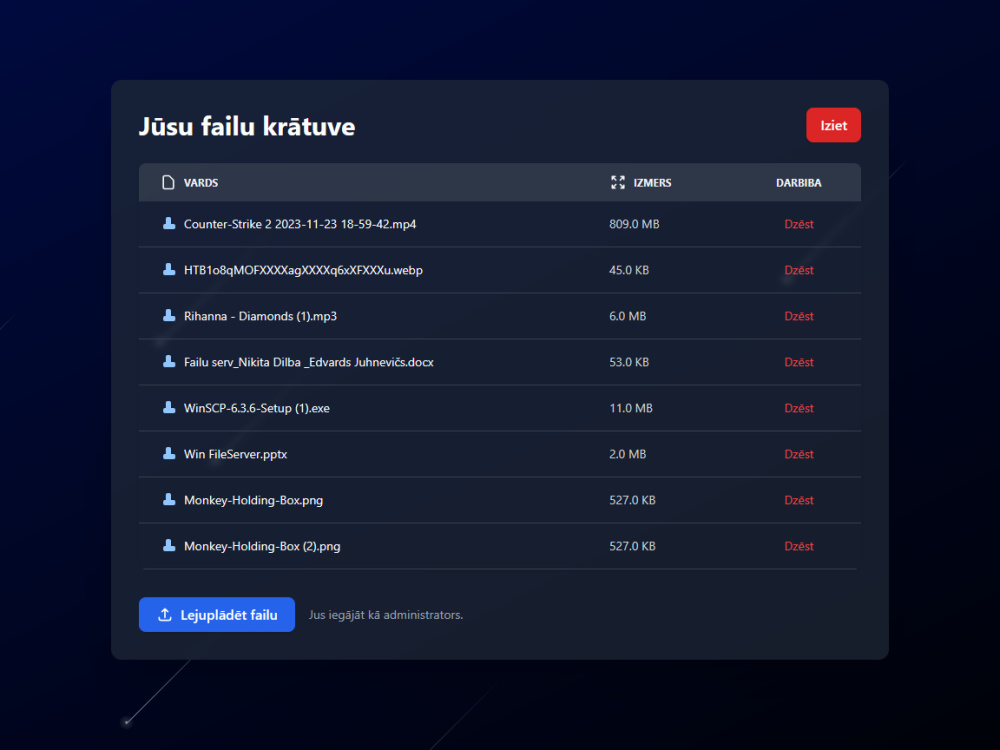1000x750 pixels.
Task: Open file Counter-Strike 2 2023-11-23 18-59-42.mp4
Action: click(300, 224)
